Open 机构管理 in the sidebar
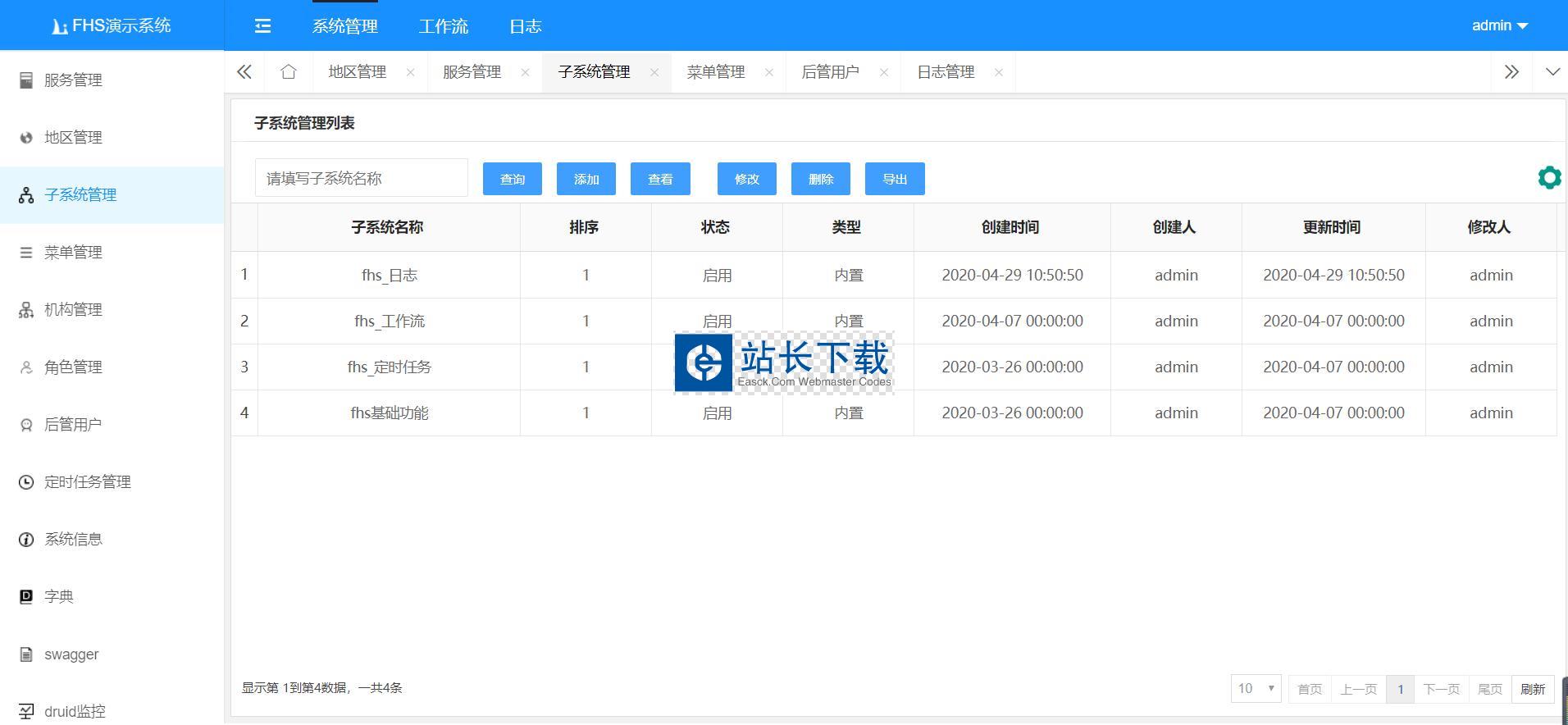The height and width of the screenshot is (725, 1568). [73, 310]
